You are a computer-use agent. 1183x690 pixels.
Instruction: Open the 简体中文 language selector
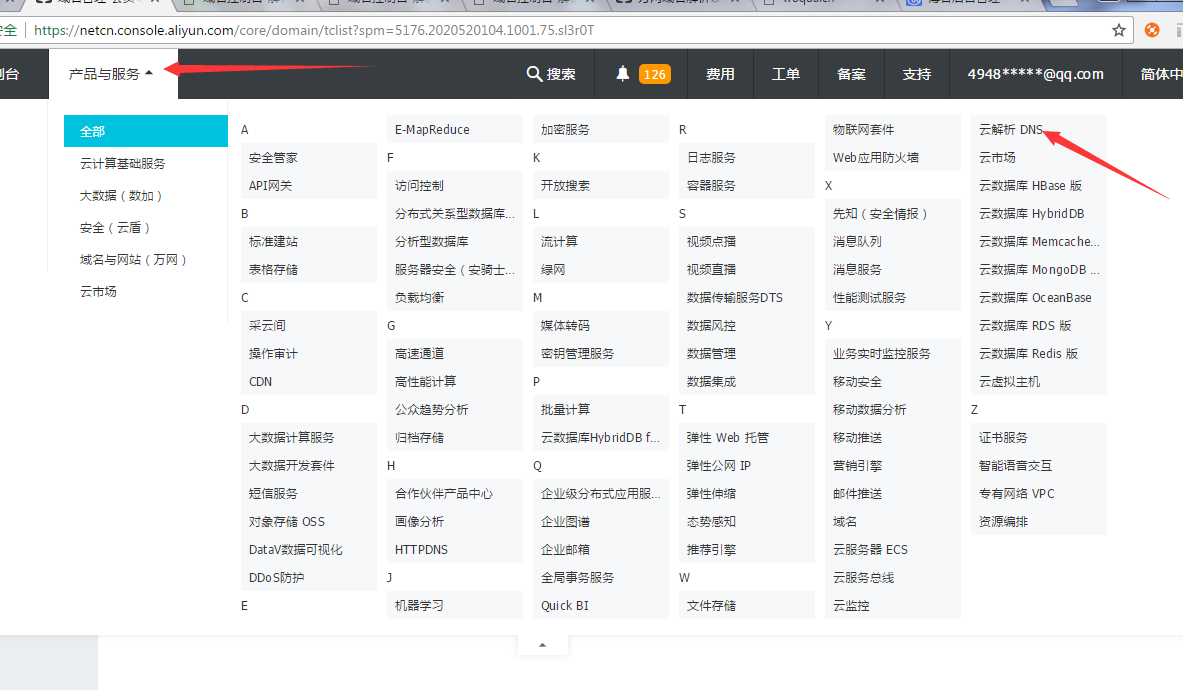tap(1161, 74)
